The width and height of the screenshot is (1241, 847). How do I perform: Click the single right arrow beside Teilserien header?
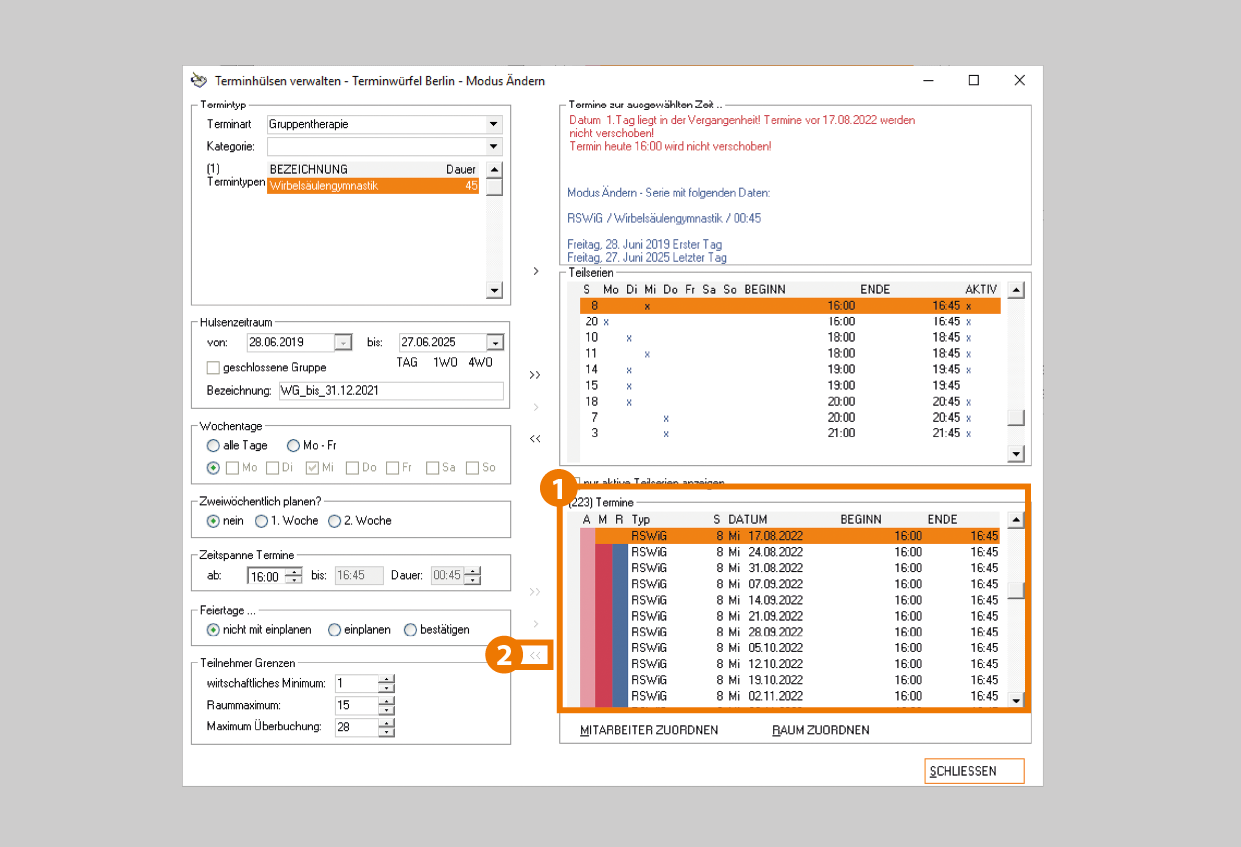coord(535,271)
